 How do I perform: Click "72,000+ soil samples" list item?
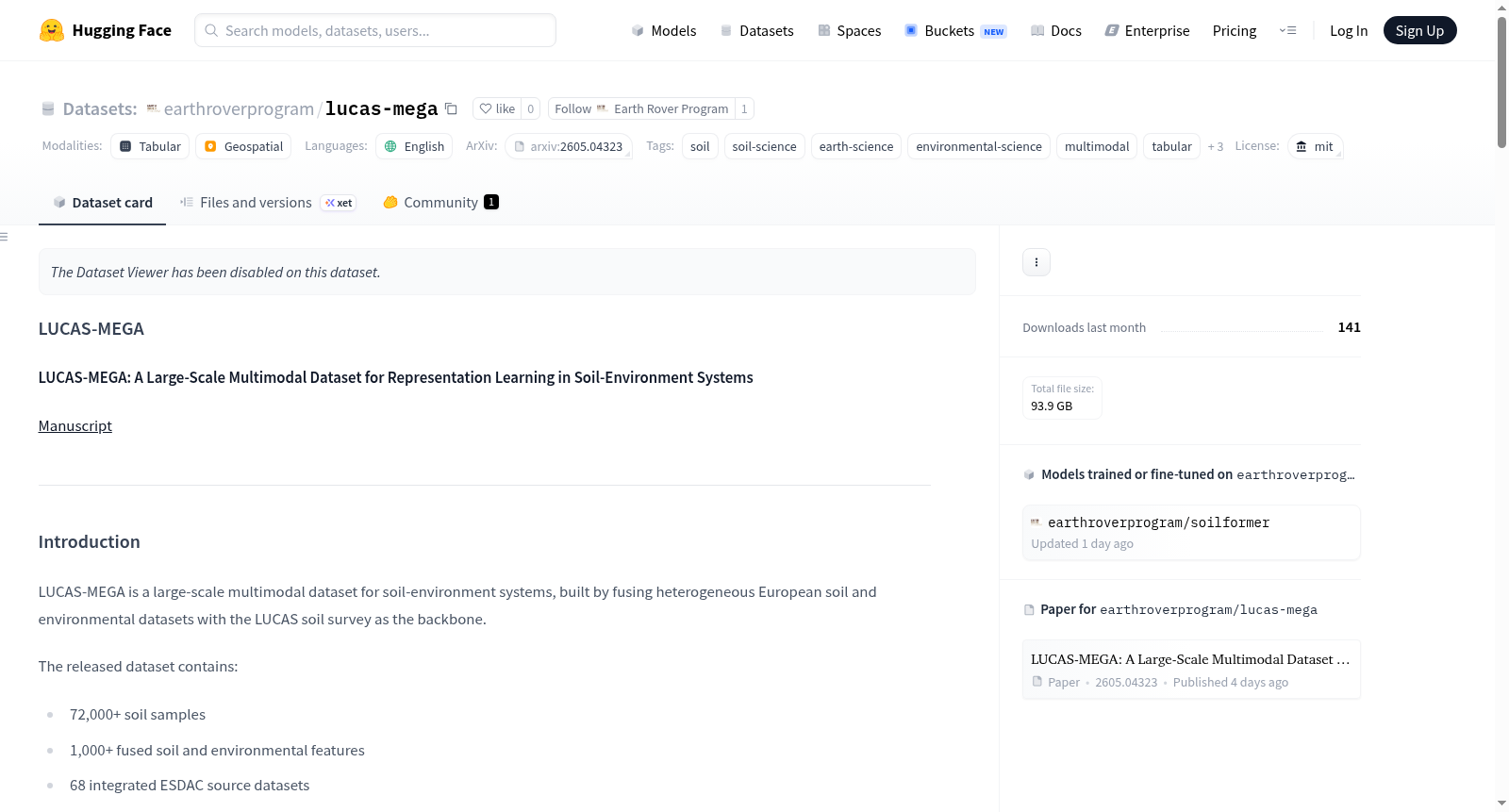pyautogui.click(x=138, y=715)
